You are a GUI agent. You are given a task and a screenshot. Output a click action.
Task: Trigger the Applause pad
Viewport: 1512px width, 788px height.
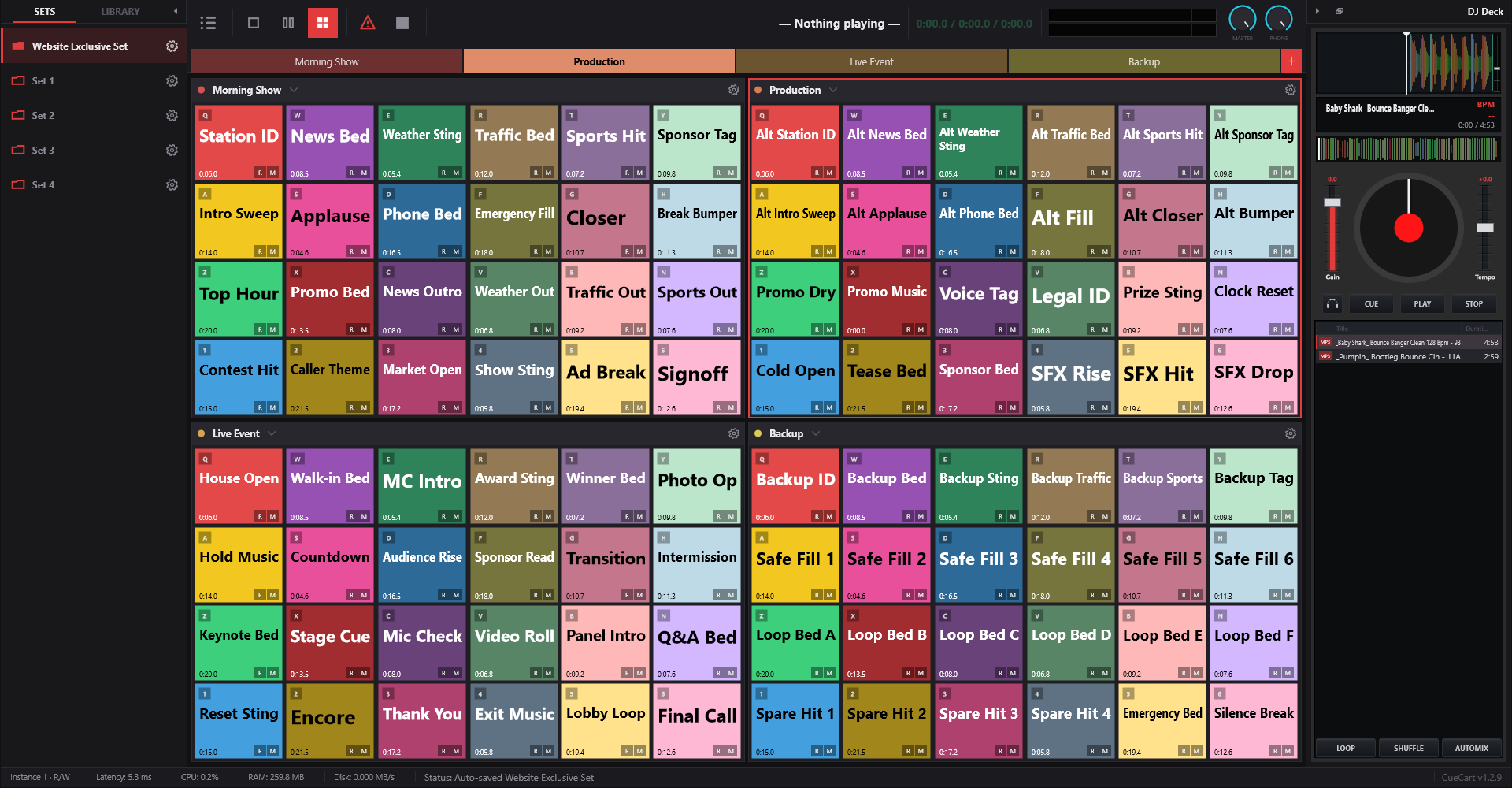click(x=330, y=221)
